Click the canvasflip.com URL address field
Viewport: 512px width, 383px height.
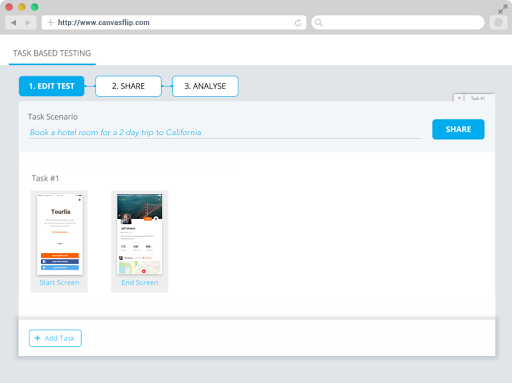[174, 23]
